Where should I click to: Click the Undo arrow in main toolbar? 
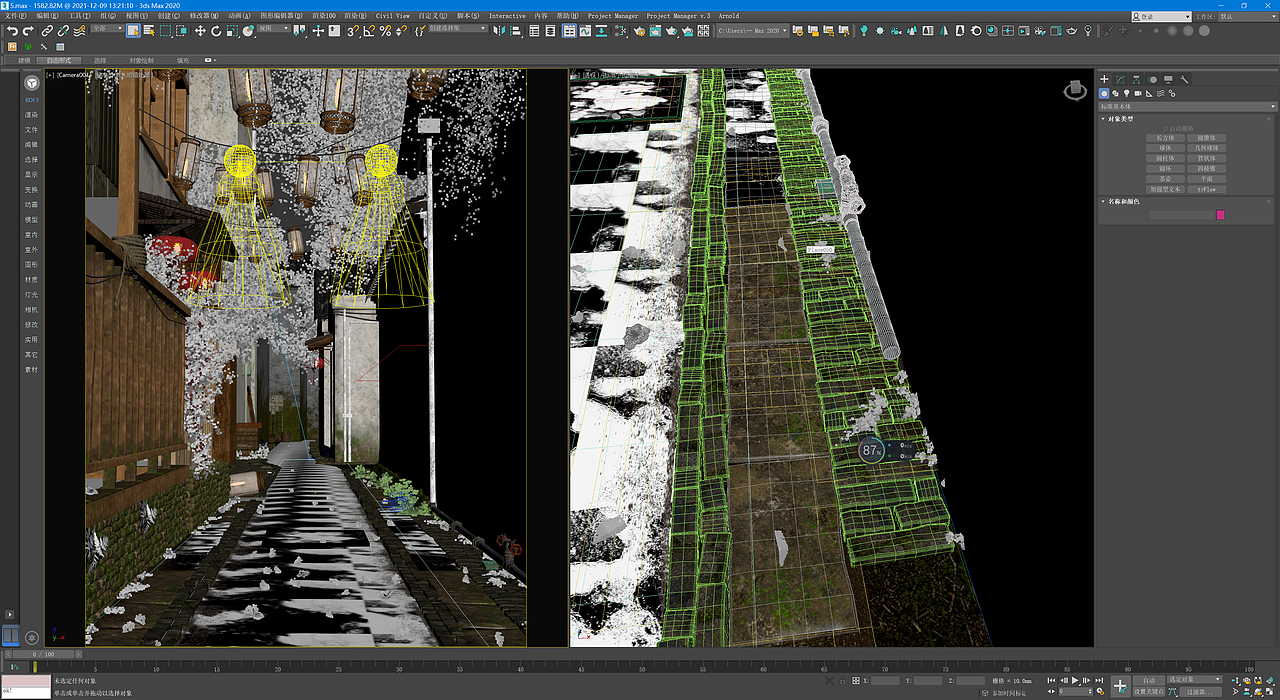coord(12,31)
